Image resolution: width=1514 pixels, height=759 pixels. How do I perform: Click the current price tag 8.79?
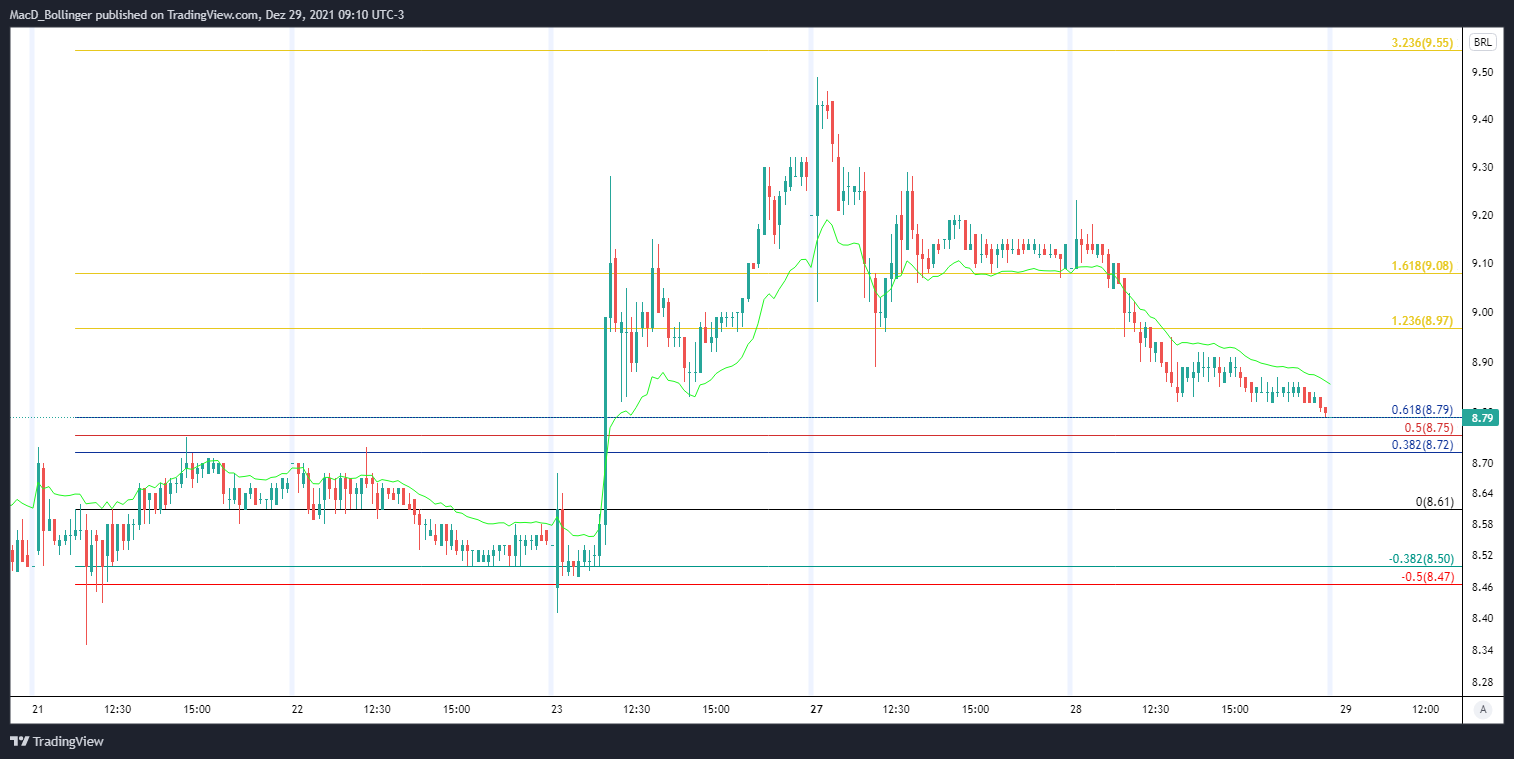coord(1482,418)
